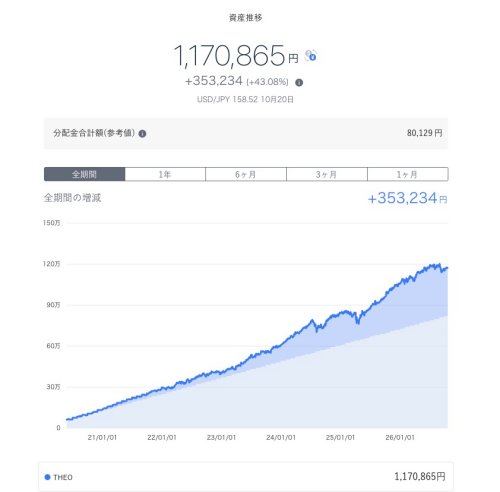Image resolution: width=500 pixels, height=492 pixels.
Task: Click the 22/01/01 x-axis date label
Action: (162, 437)
